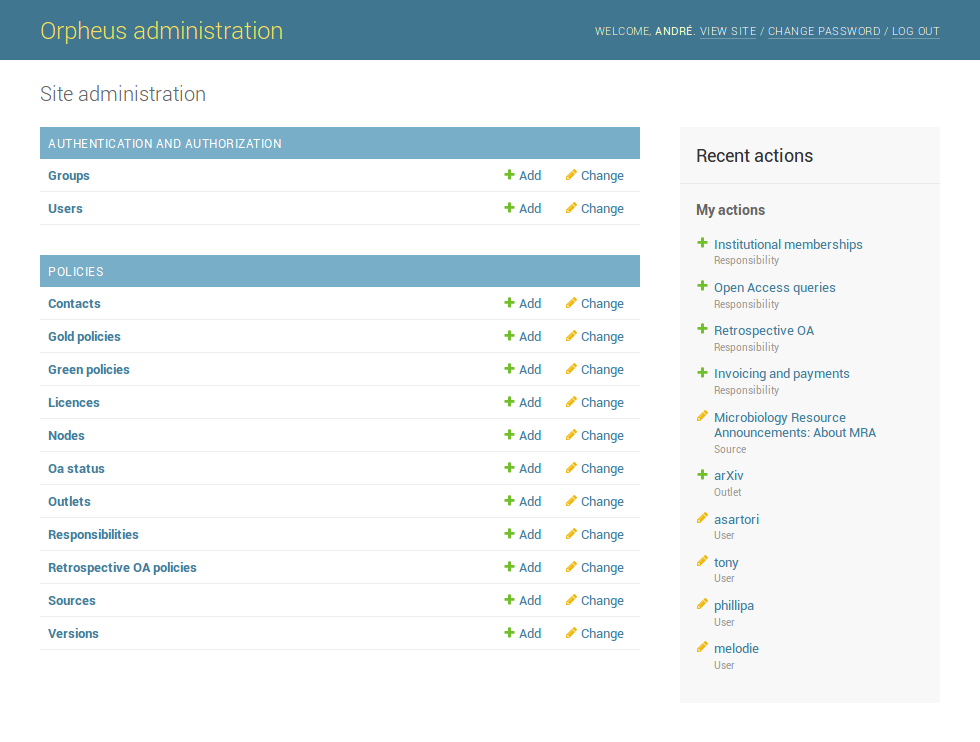Screen dimensions: 980x742
Task: Open Responsibilities model page
Action: point(93,535)
